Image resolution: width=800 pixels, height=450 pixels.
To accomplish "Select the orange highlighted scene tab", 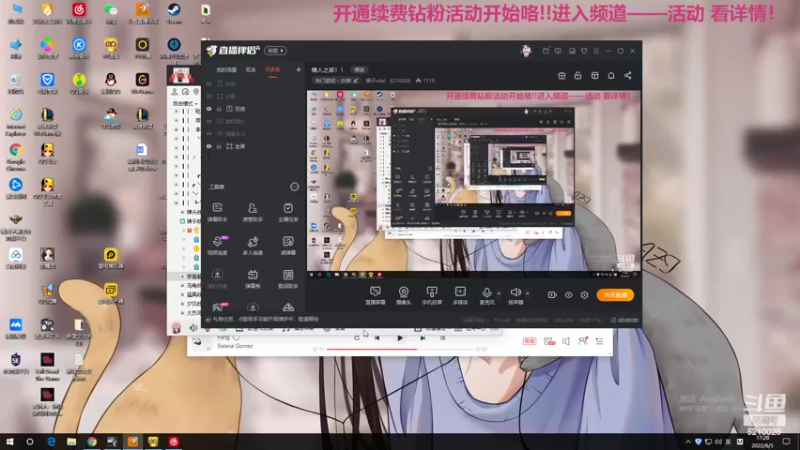I will (272, 70).
